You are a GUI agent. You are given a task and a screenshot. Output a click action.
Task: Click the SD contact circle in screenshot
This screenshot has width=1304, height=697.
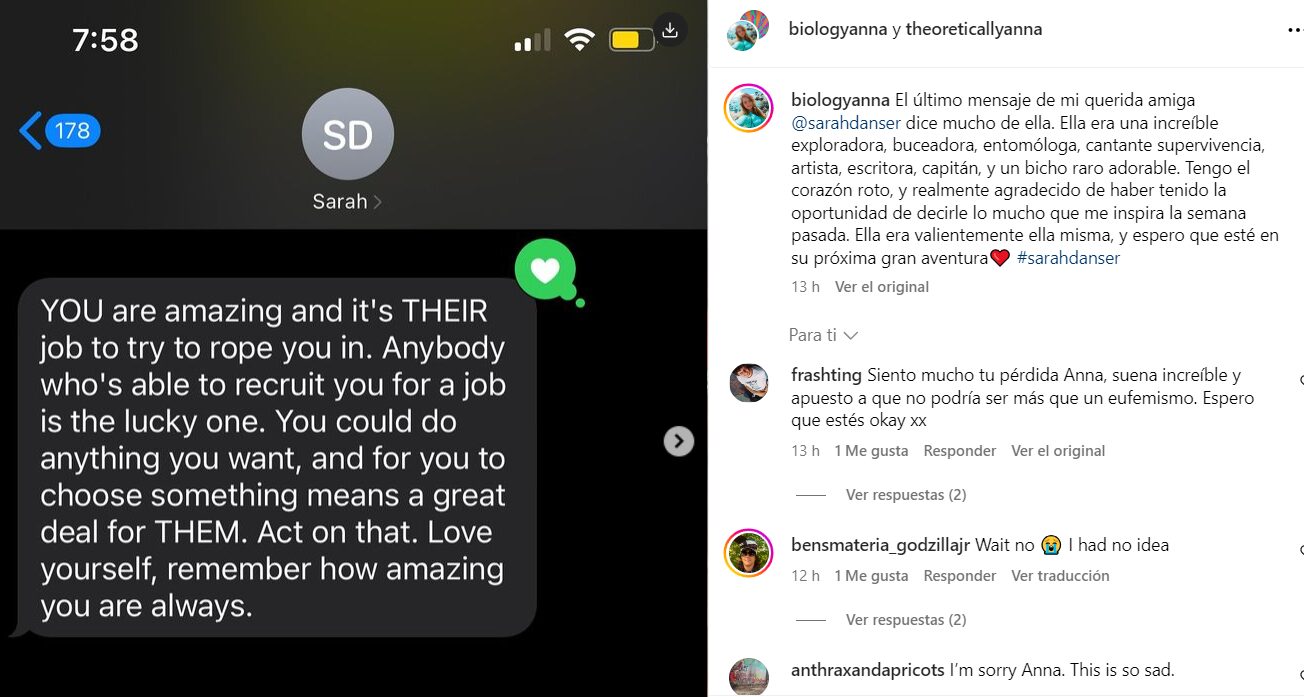(x=348, y=134)
